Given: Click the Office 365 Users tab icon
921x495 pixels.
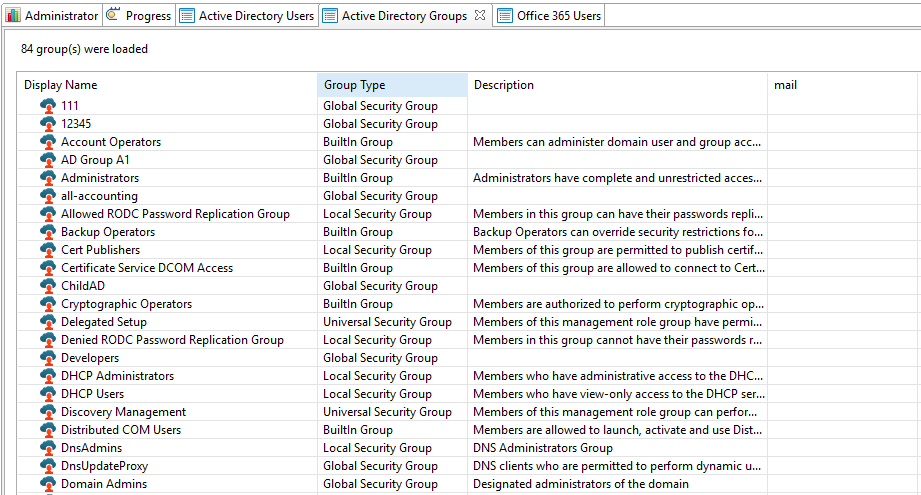Looking at the screenshot, I should pos(504,16).
